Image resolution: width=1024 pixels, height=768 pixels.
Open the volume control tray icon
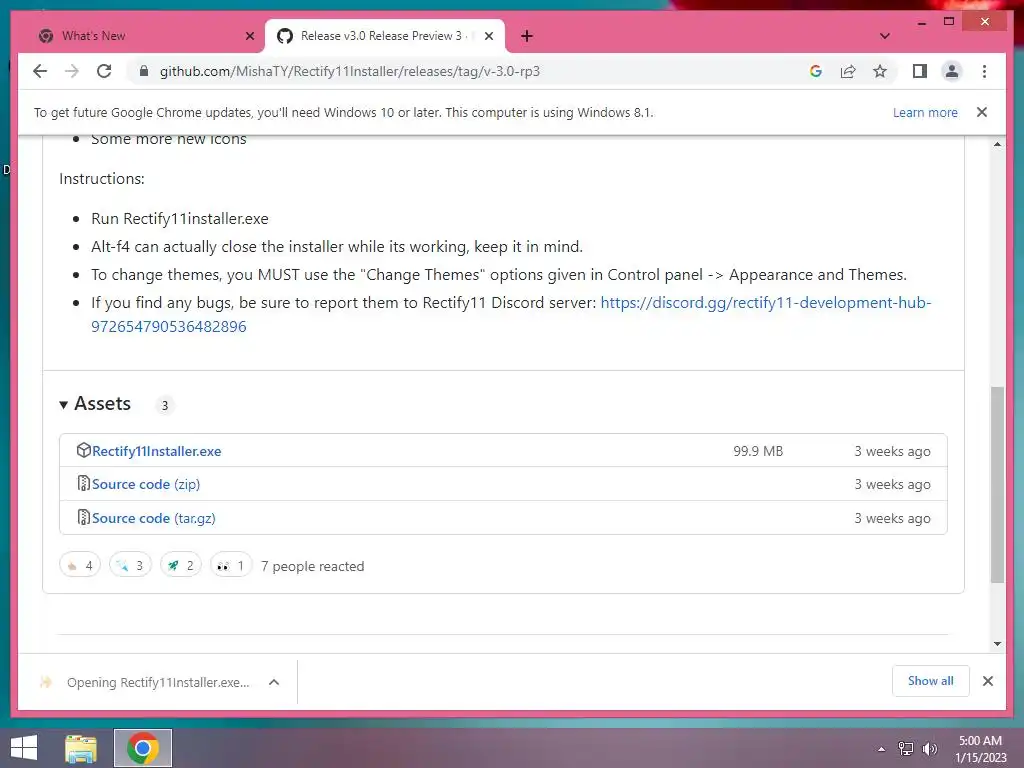[930, 749]
